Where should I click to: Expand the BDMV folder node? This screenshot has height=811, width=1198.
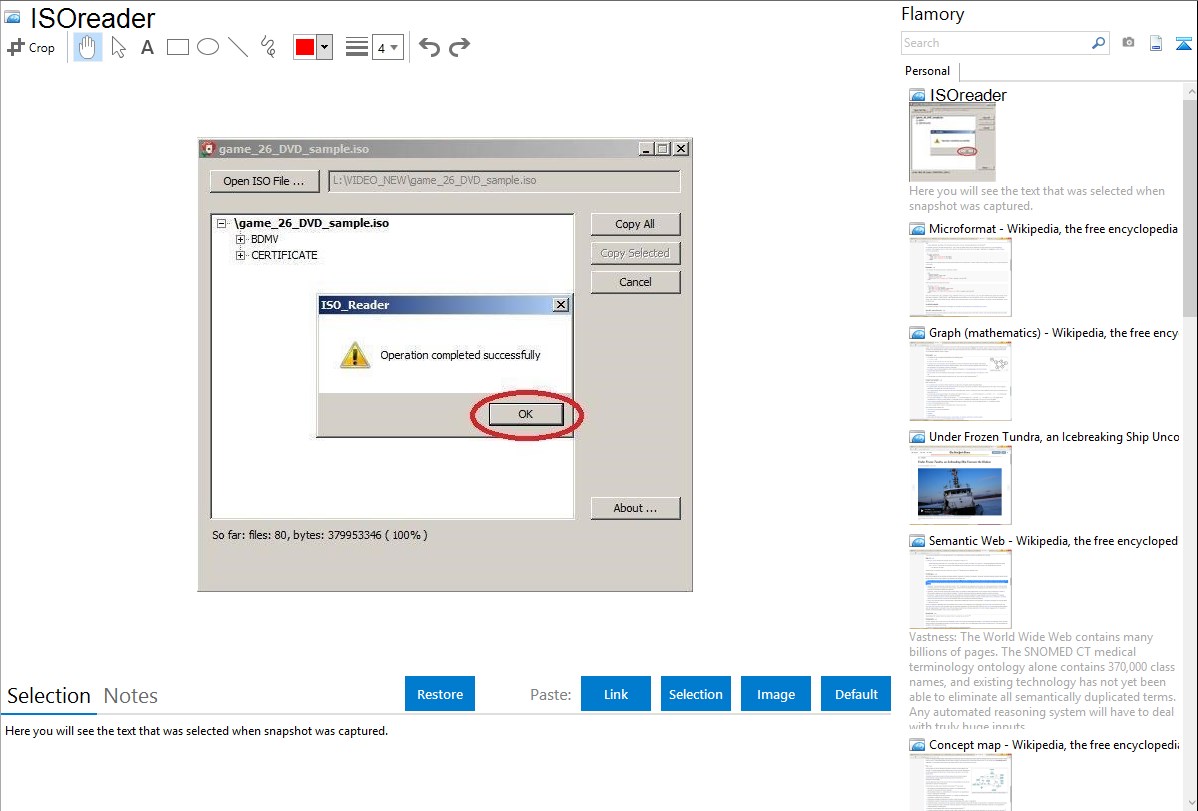[241, 239]
